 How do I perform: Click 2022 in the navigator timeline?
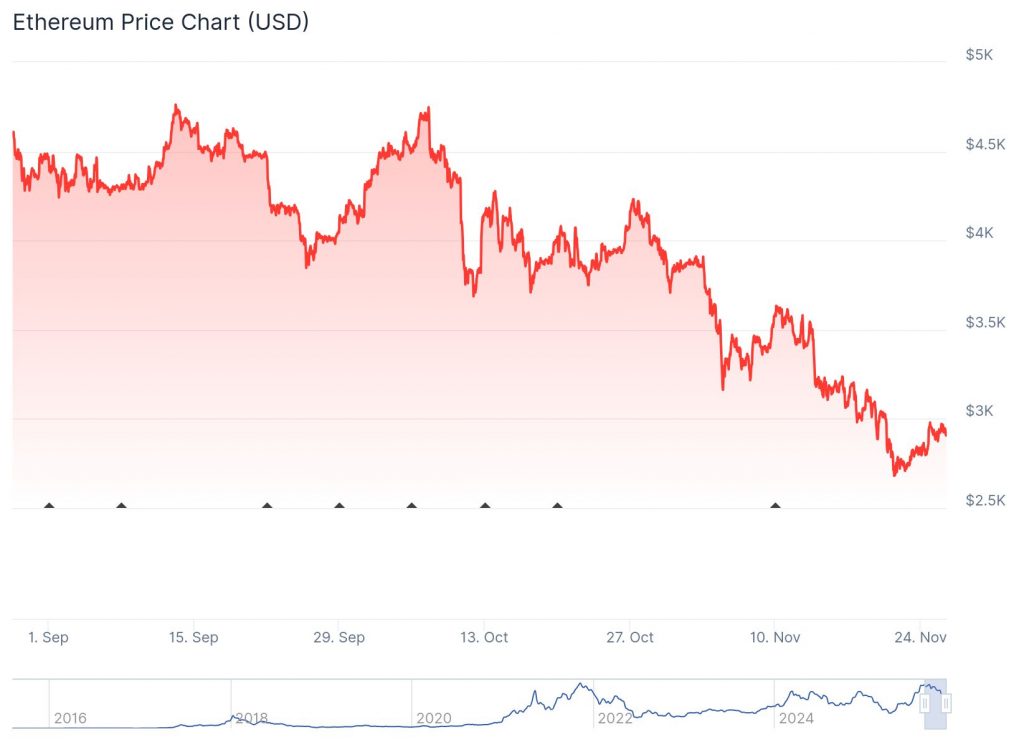click(614, 718)
